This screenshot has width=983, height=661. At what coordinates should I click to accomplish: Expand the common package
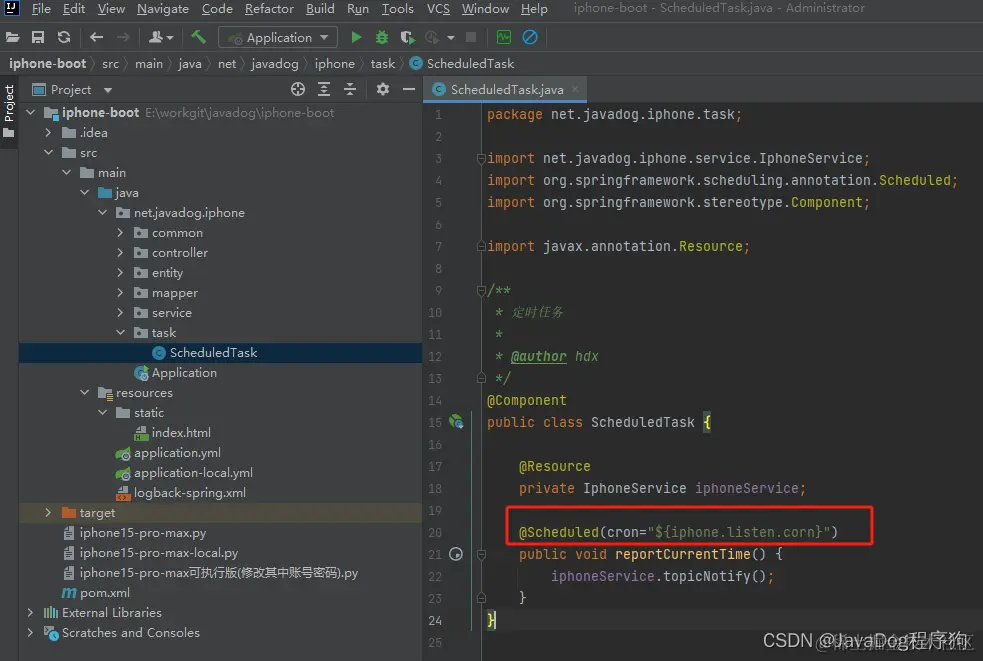(120, 233)
